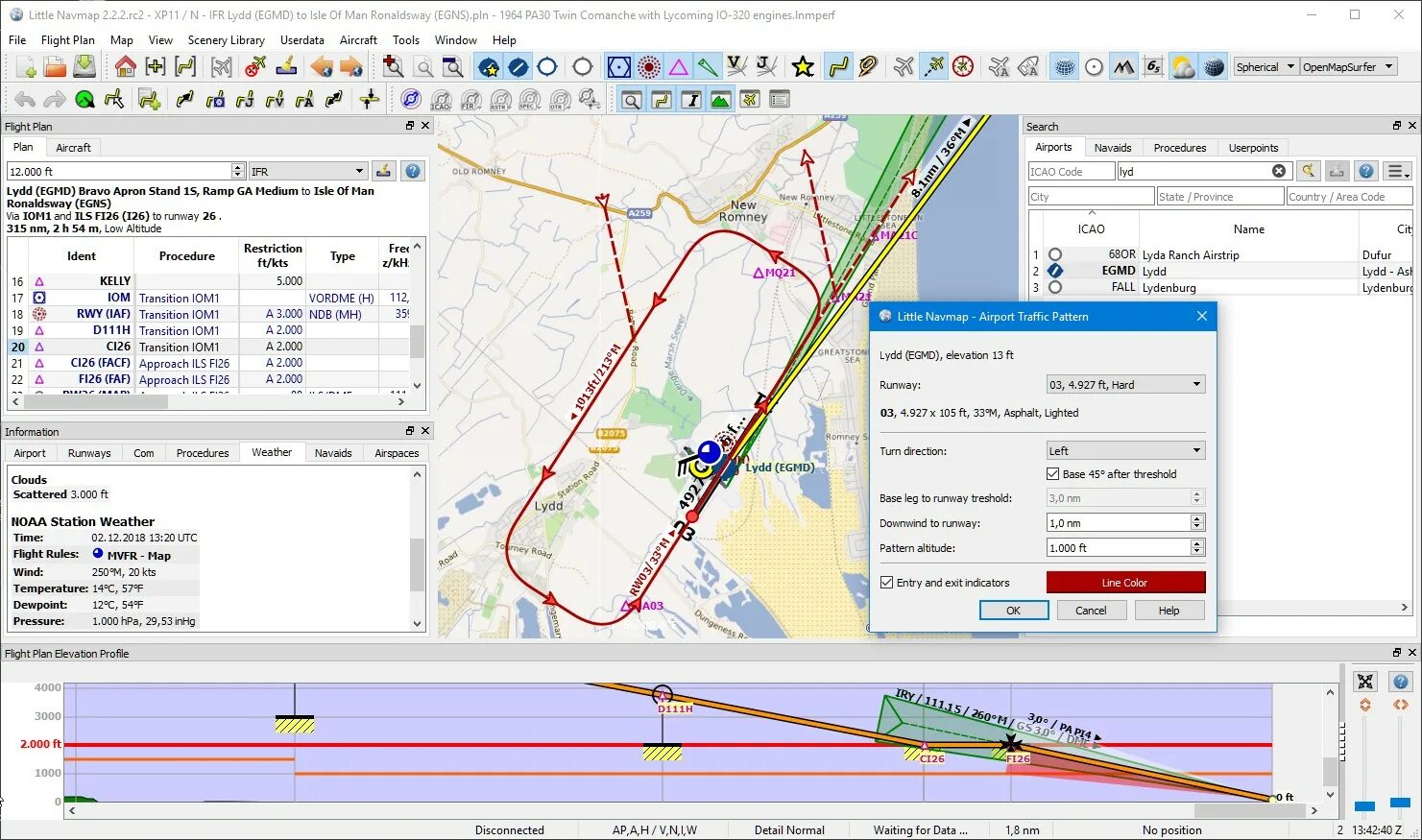The width and height of the screenshot is (1422, 840).
Task: Switch to the Procedures tab in Information panel
Action: [203, 453]
